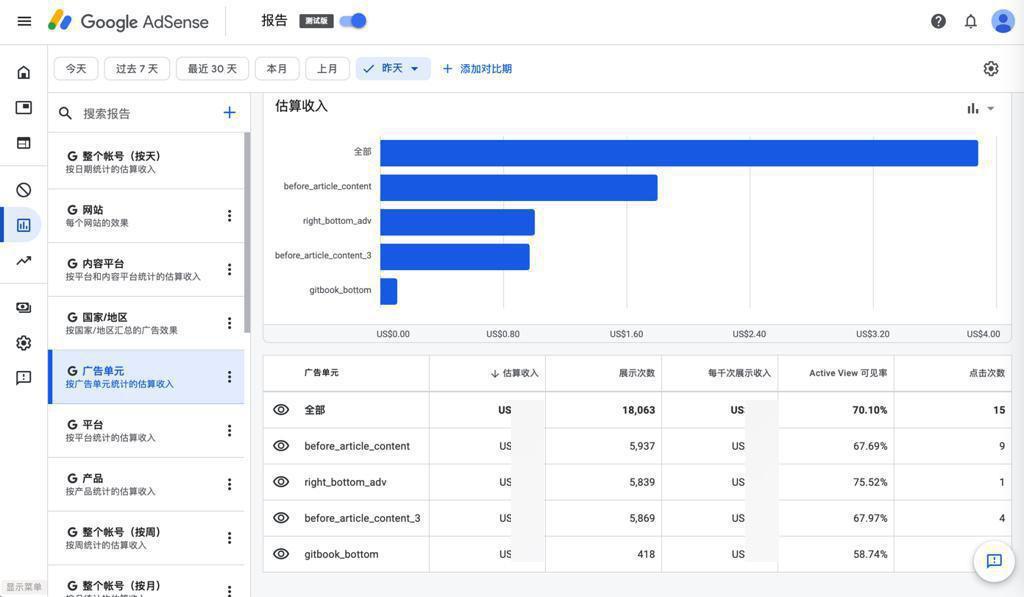Open more options for 国家/地区 report
Screen dimensions: 1024x597
pos(229,323)
